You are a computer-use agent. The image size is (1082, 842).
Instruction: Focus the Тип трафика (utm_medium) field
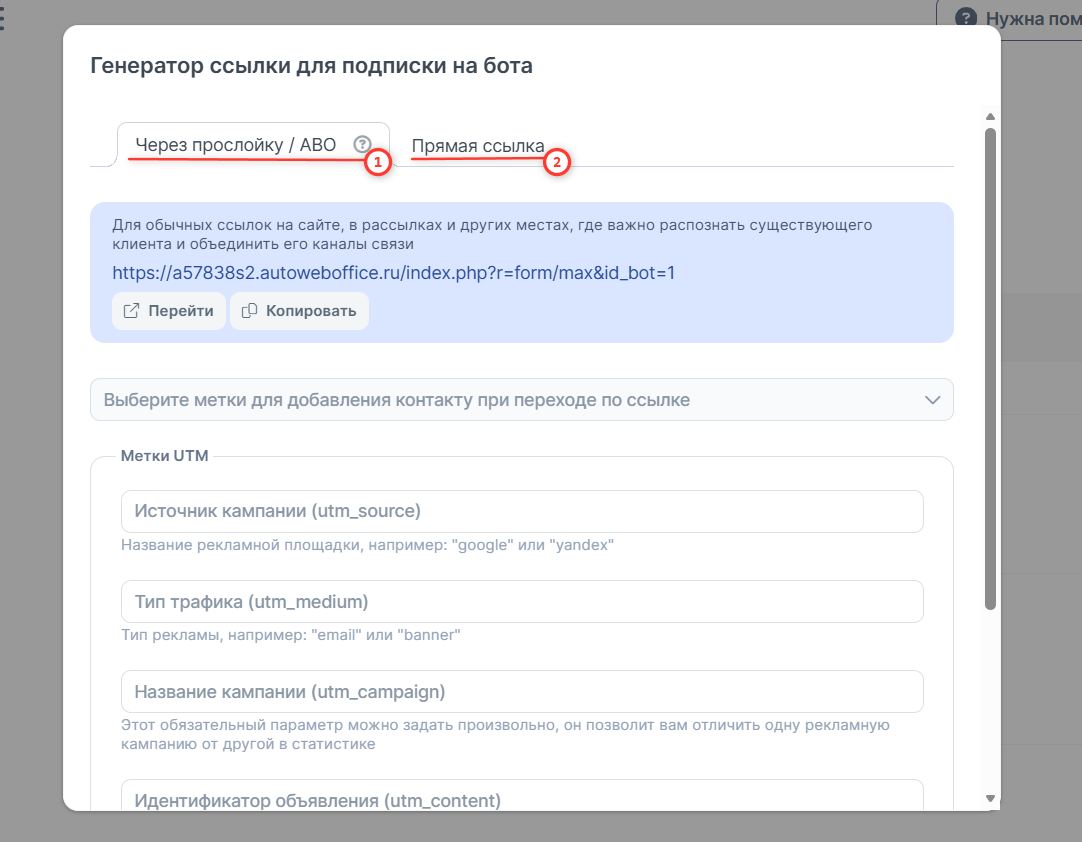522,602
